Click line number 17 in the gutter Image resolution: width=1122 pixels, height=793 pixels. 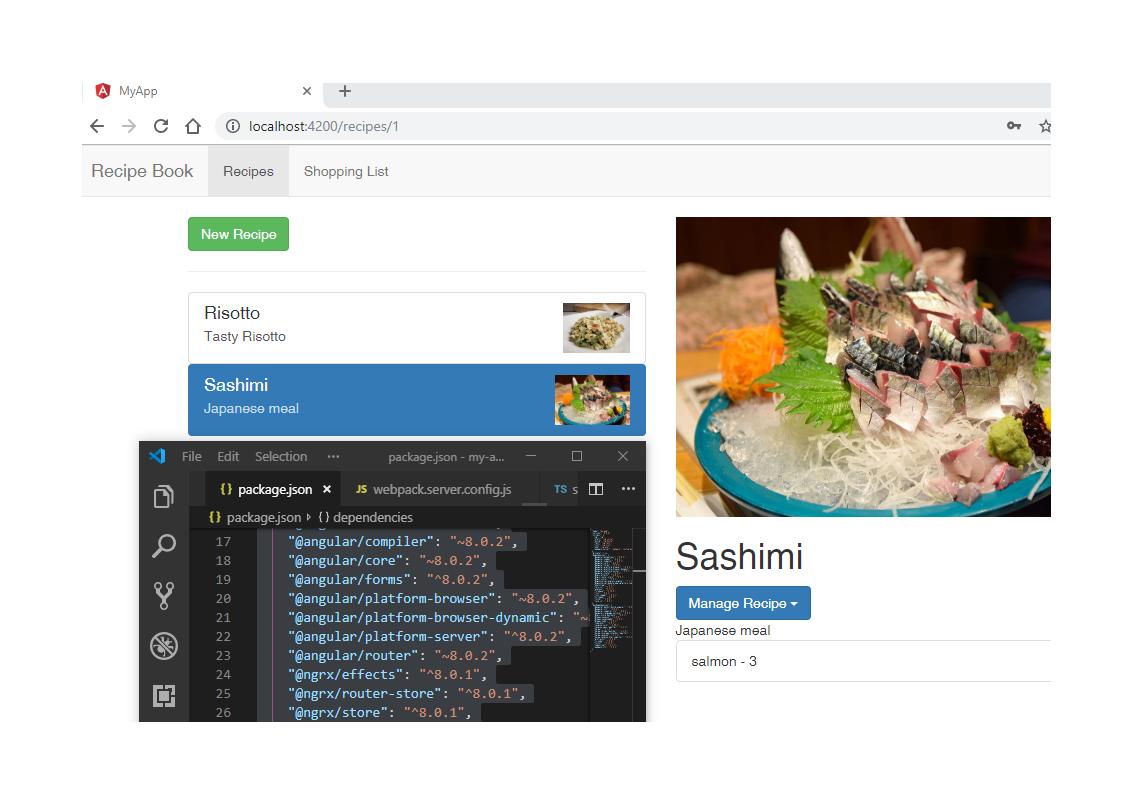click(223, 542)
